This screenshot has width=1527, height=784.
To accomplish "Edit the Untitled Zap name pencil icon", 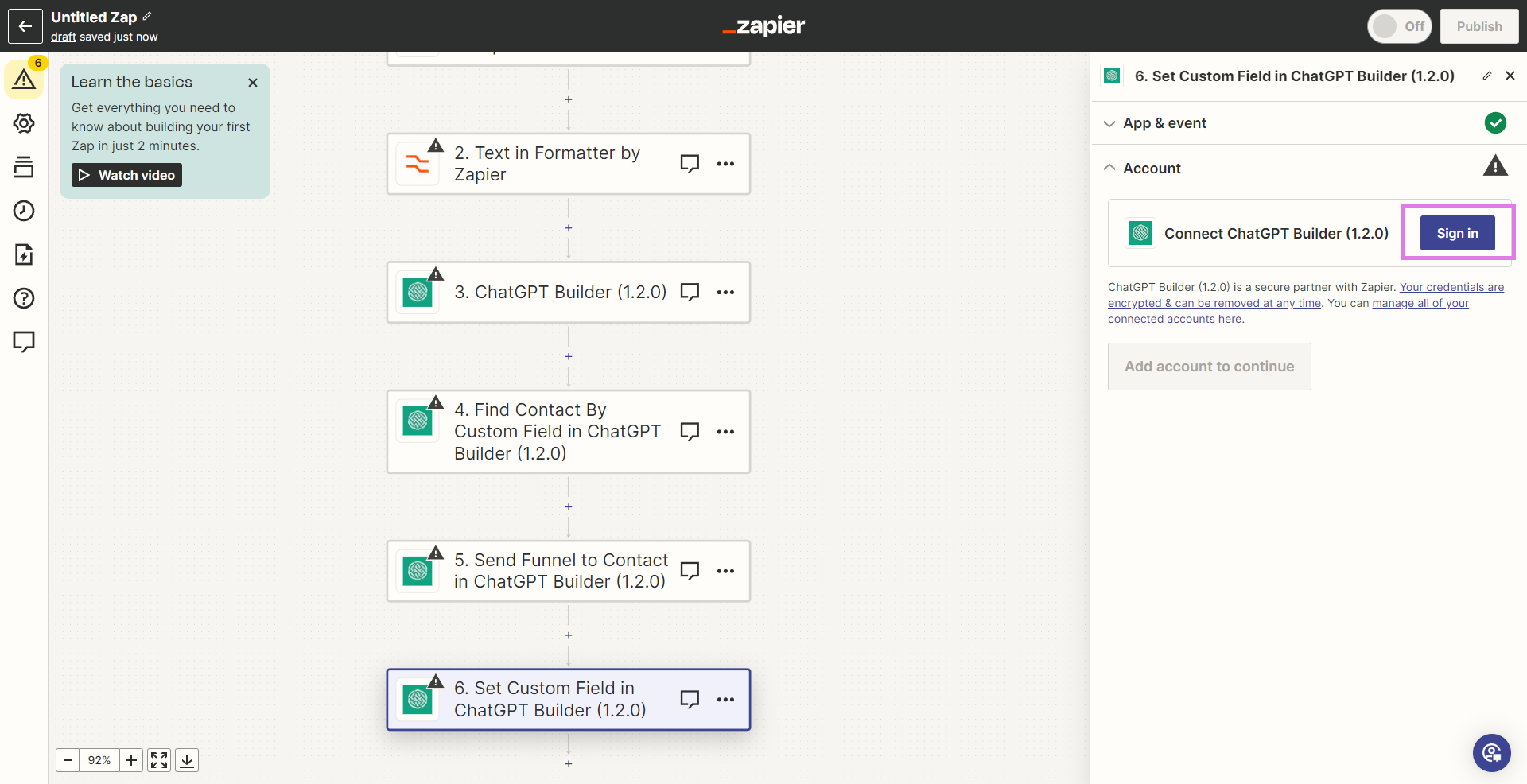I will click(x=147, y=16).
